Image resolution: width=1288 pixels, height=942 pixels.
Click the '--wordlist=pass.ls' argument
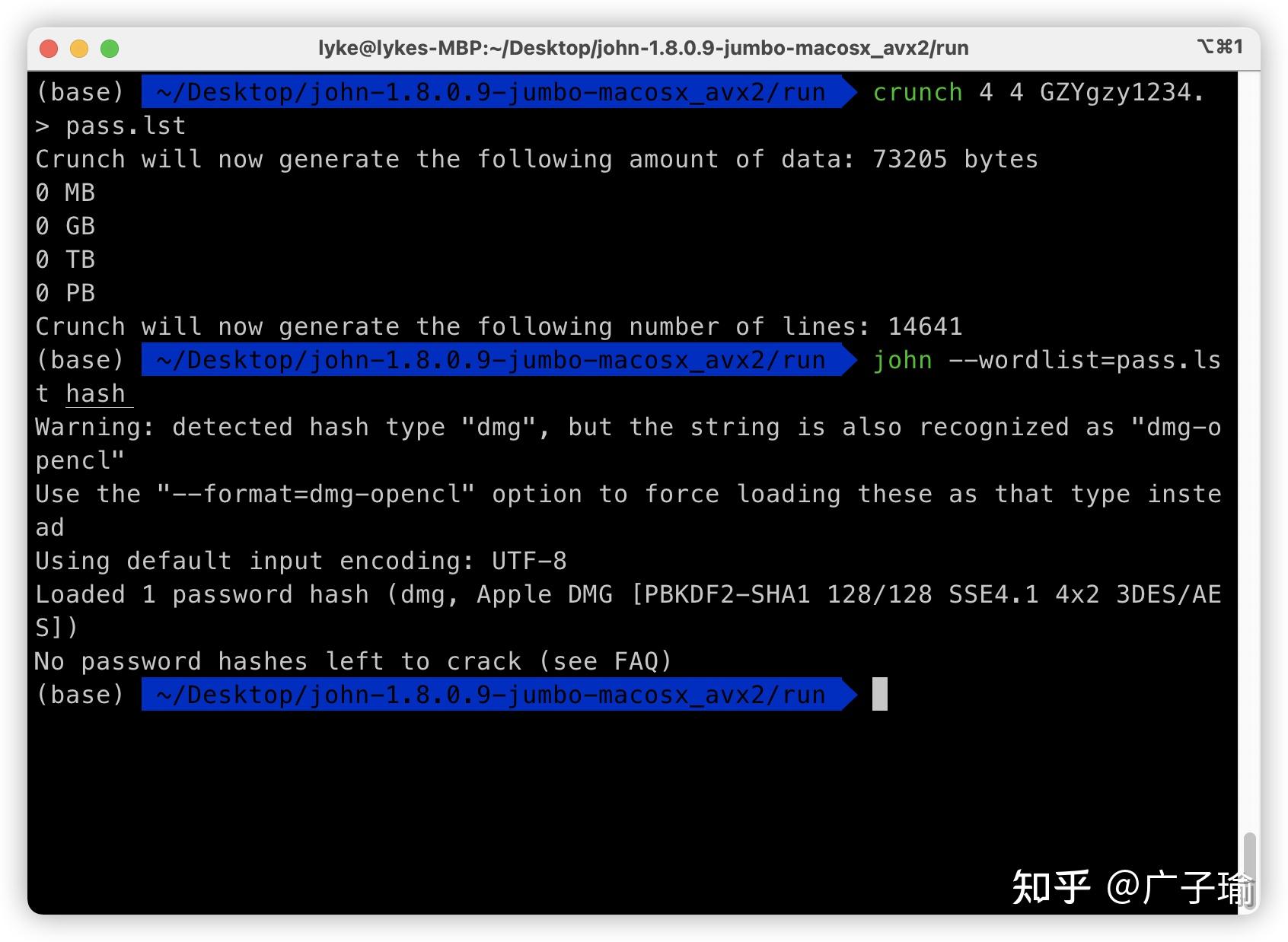(1085, 360)
